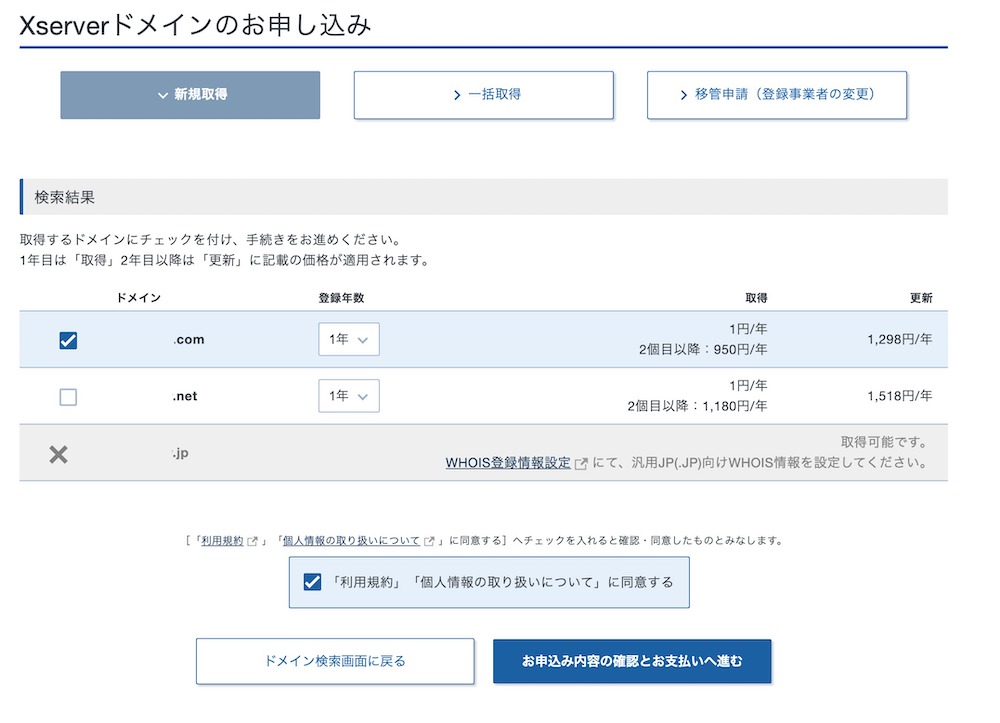1000x723 pixels.
Task: Open the 個人情報の取り扱いについて link
Action: 351,541
